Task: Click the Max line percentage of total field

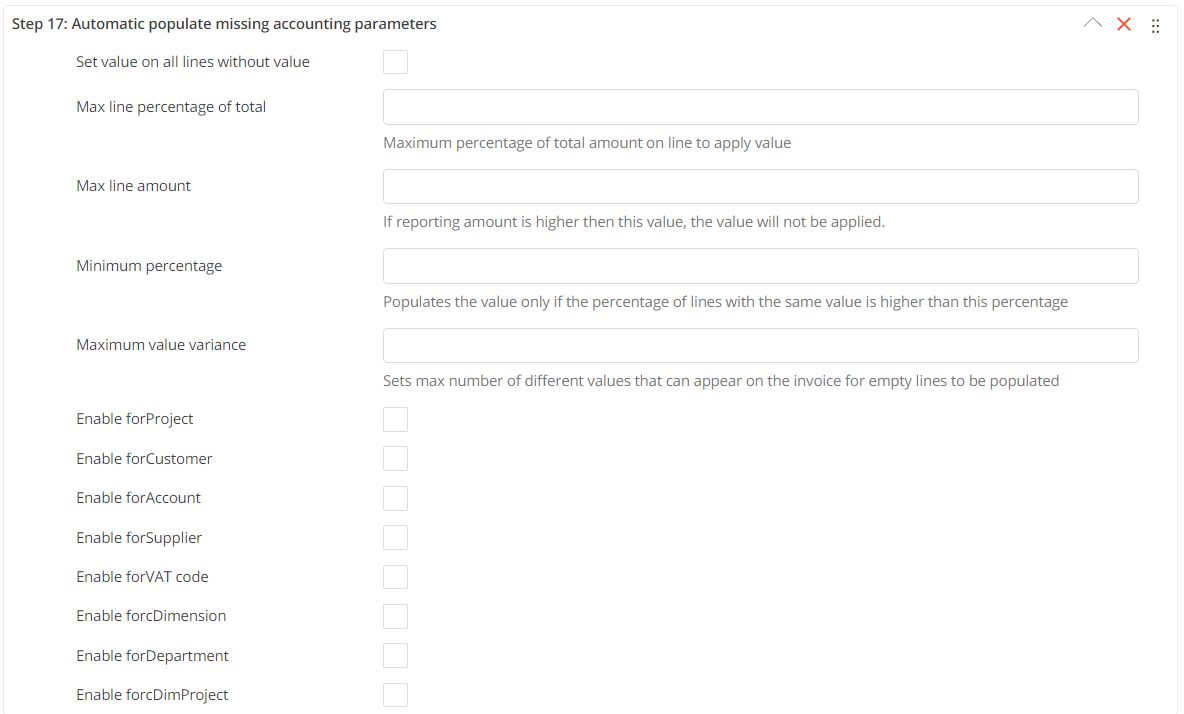Action: click(760, 107)
